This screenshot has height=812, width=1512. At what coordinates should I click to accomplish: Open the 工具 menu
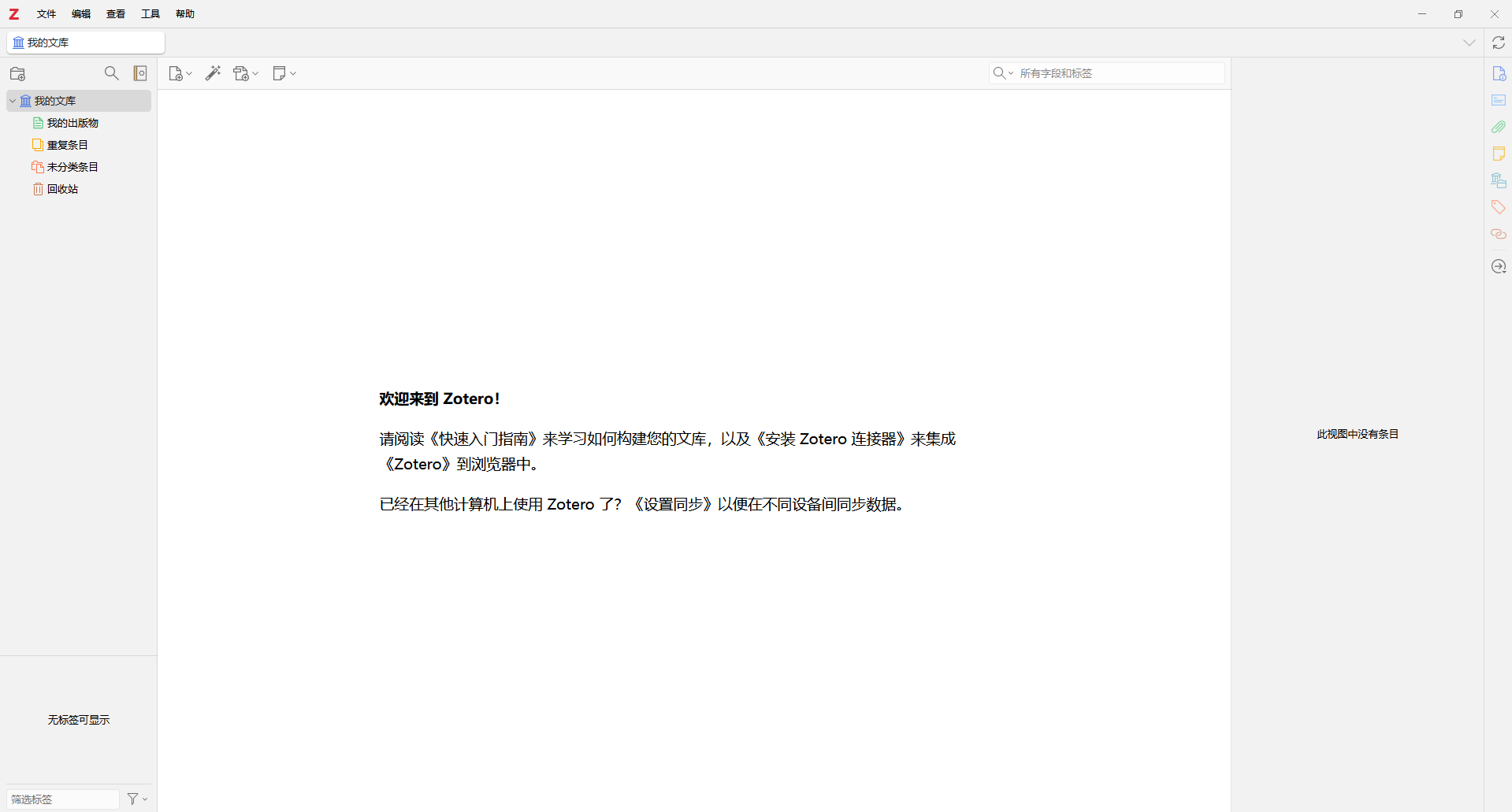click(150, 14)
